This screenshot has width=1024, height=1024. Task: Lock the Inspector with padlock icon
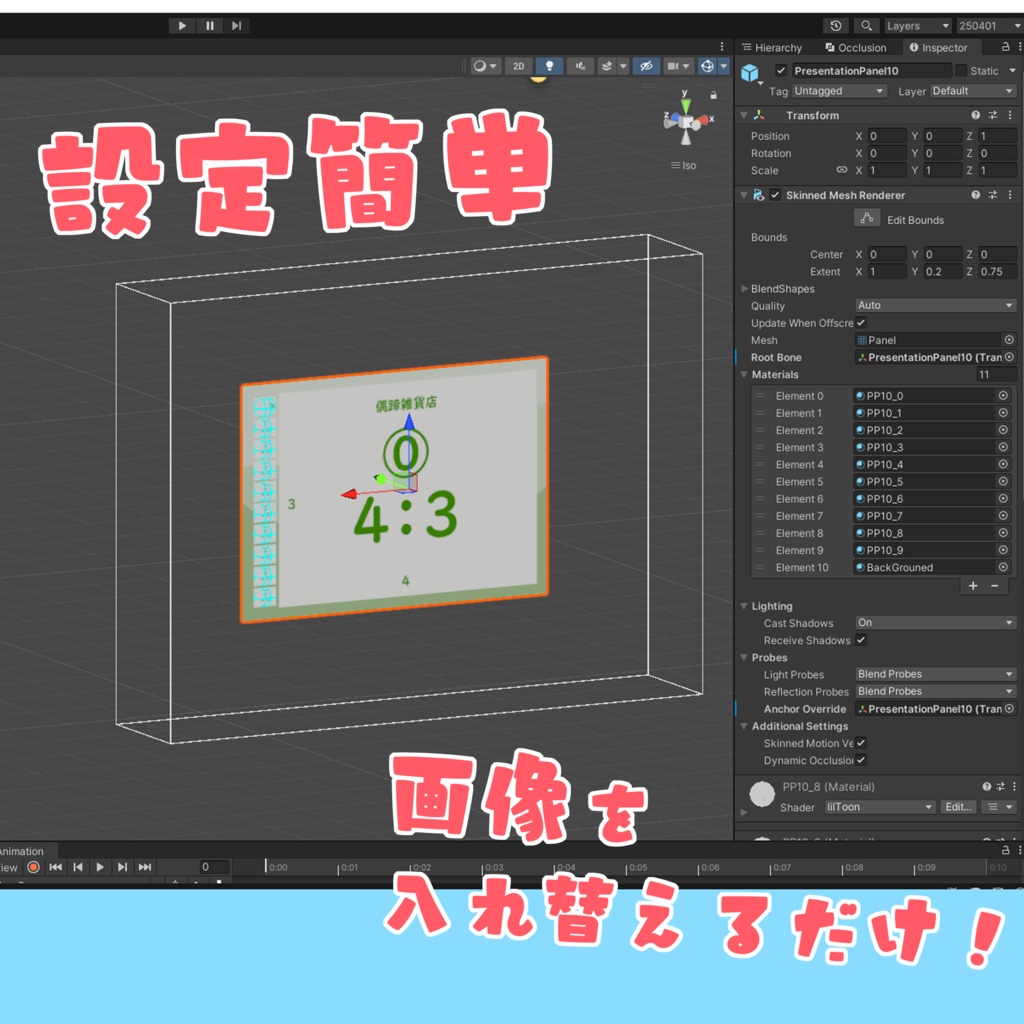point(1006,47)
